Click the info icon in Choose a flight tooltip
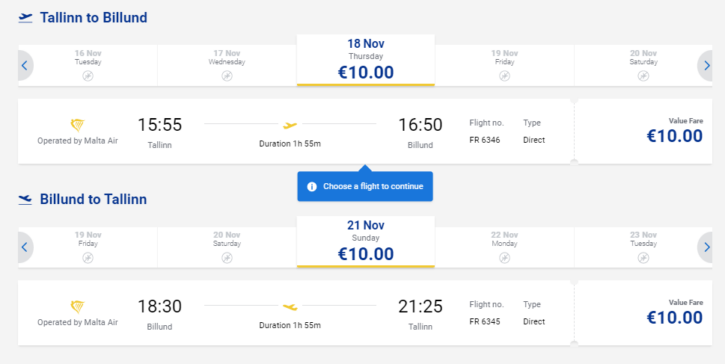 coord(312,186)
